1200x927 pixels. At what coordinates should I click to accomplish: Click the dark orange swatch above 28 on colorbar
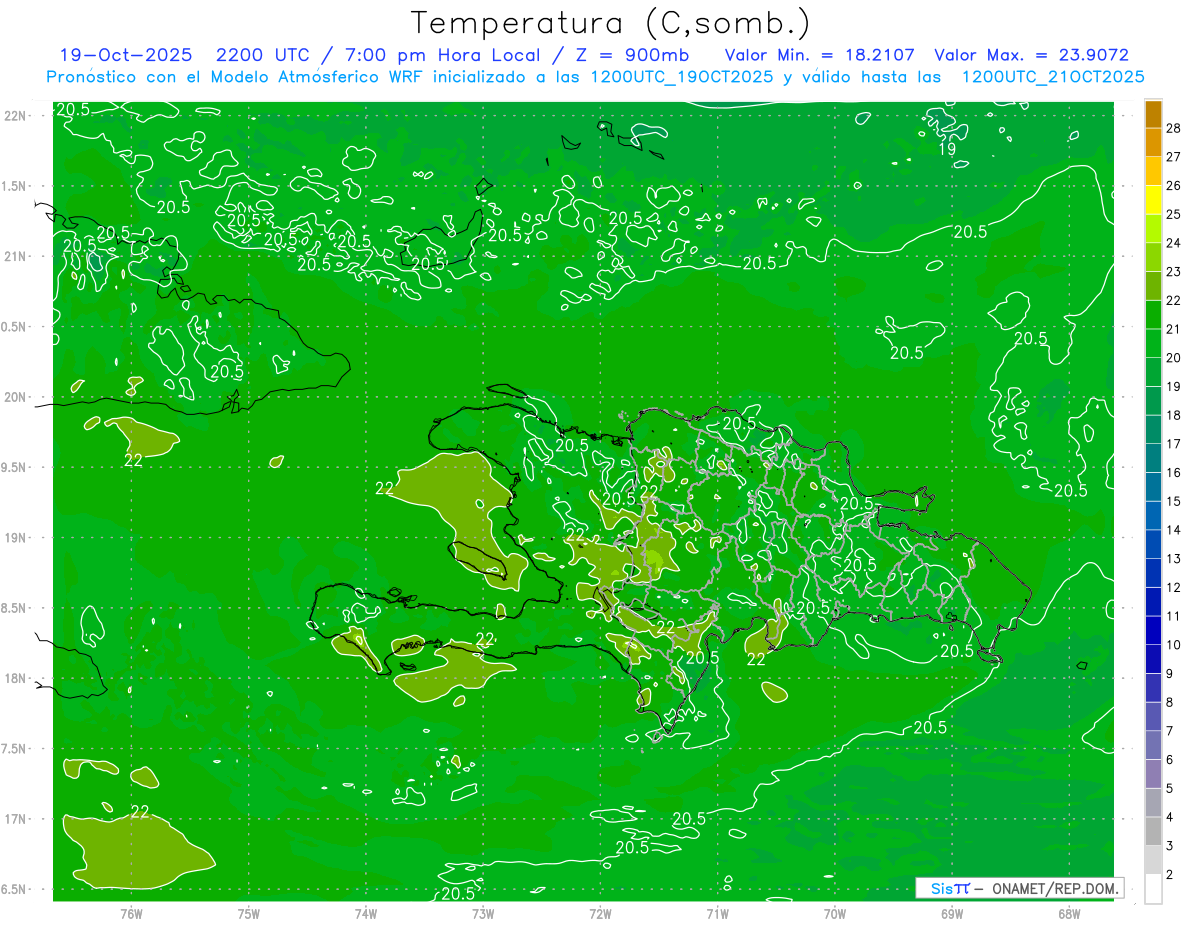click(x=1153, y=114)
